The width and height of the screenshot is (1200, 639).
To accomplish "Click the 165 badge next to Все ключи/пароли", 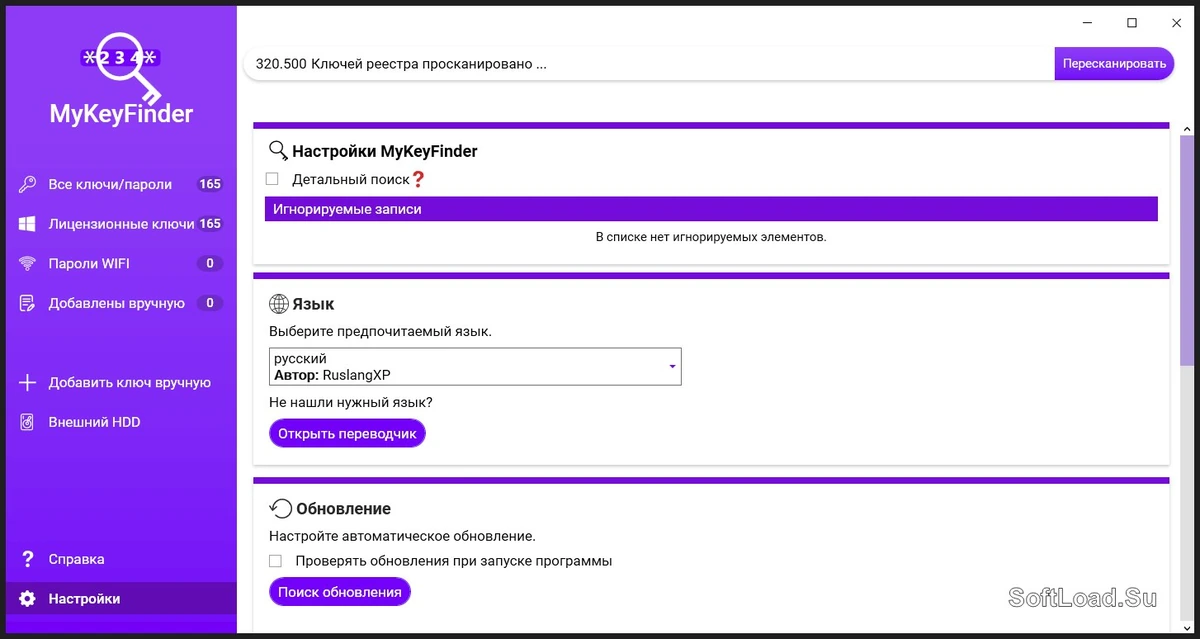I will 210,184.
